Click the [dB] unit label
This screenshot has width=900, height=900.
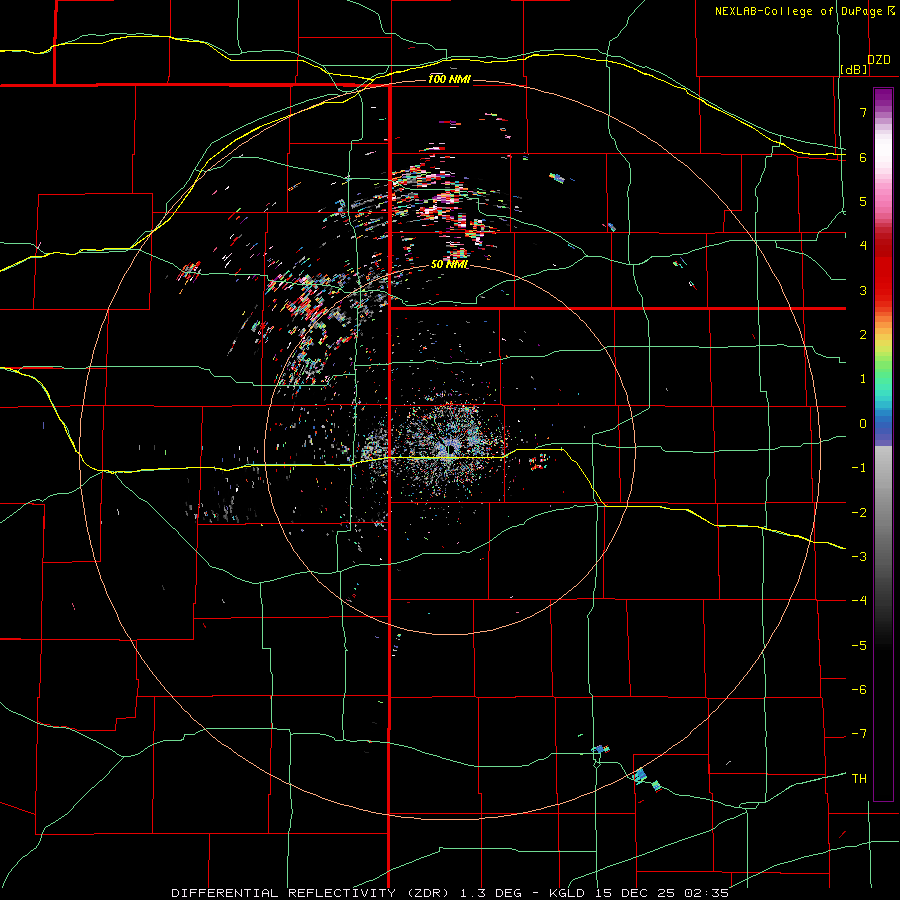[854, 69]
